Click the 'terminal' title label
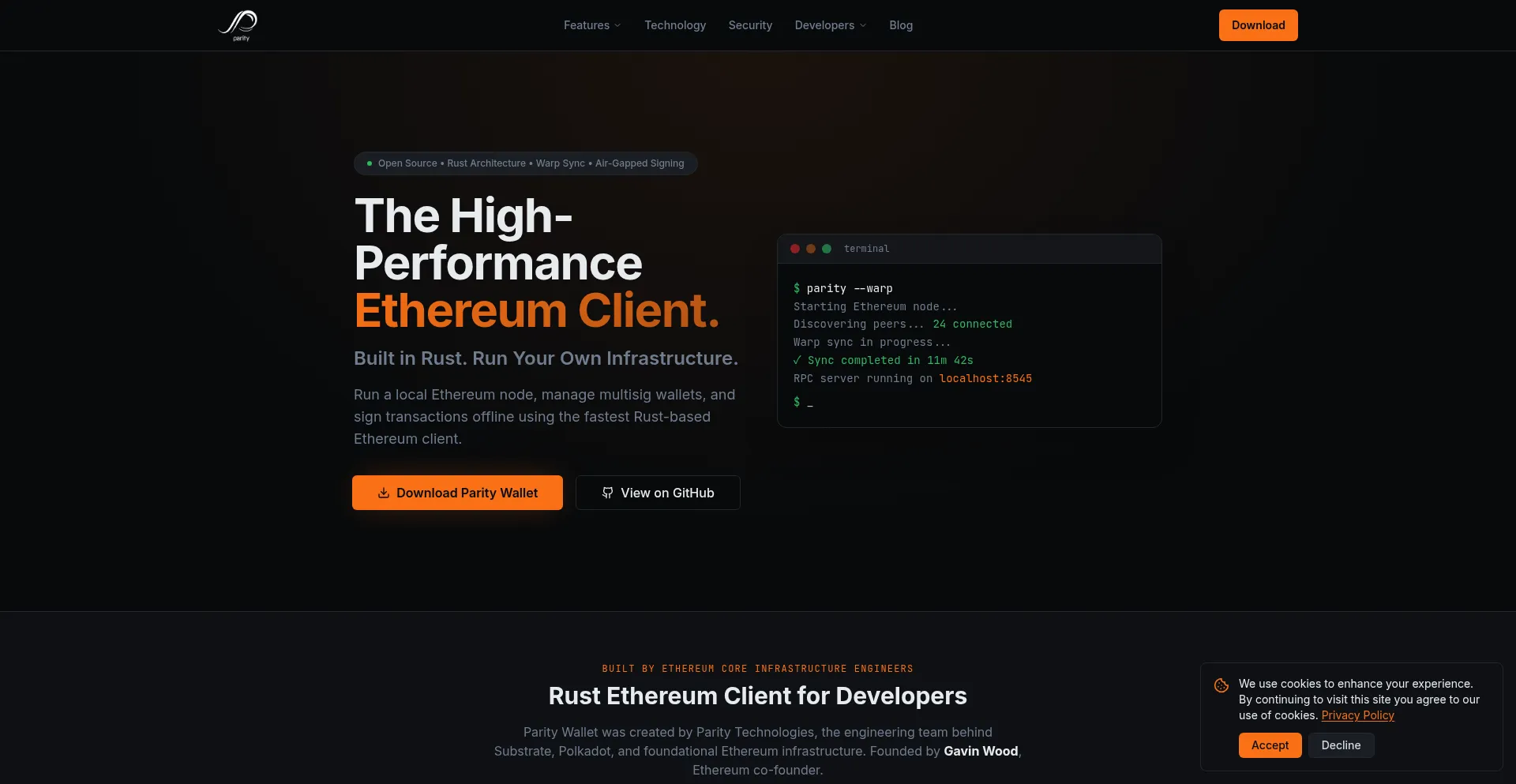The image size is (1516, 784). [x=866, y=249]
